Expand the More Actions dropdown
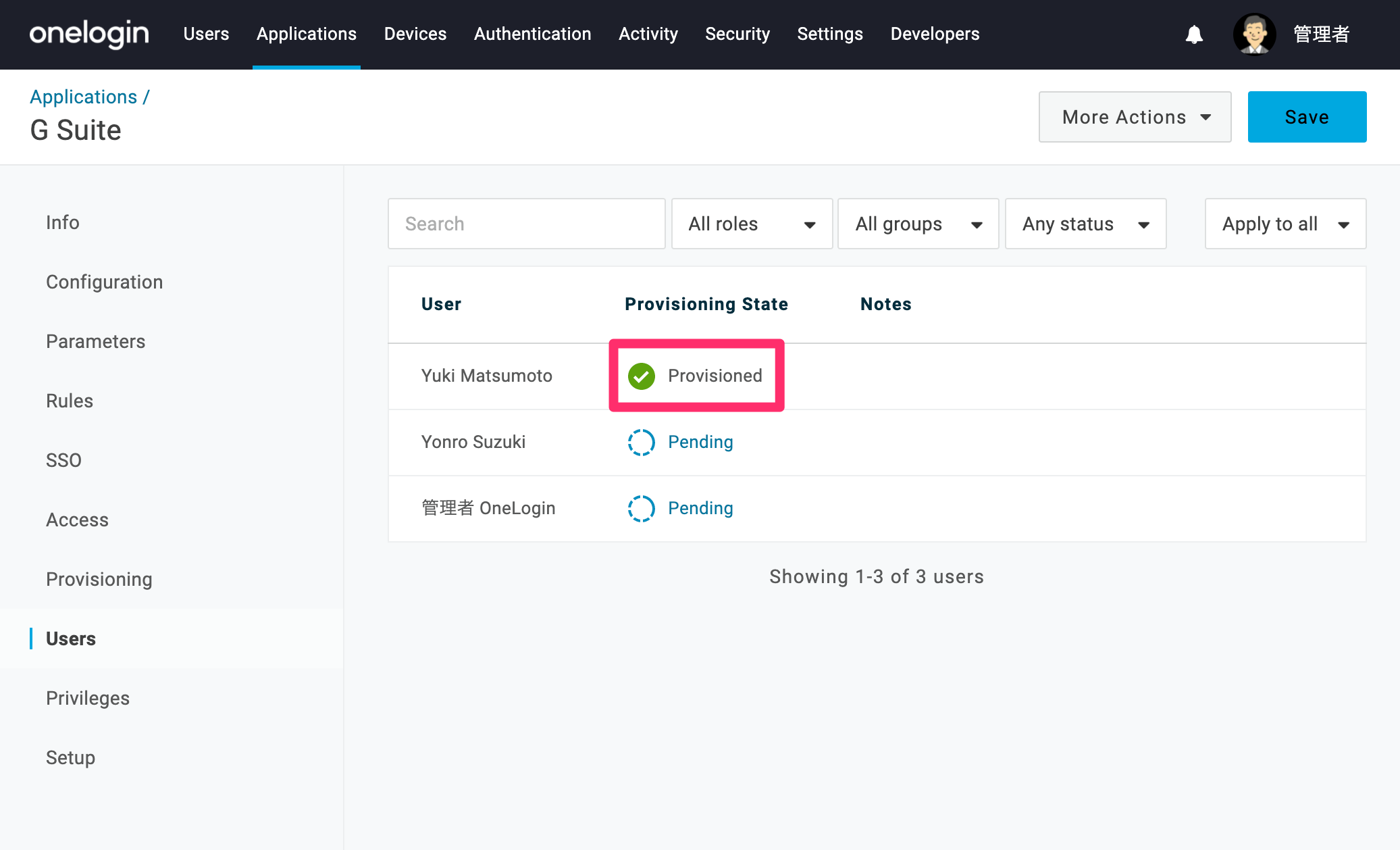The image size is (1400, 850). click(x=1135, y=117)
